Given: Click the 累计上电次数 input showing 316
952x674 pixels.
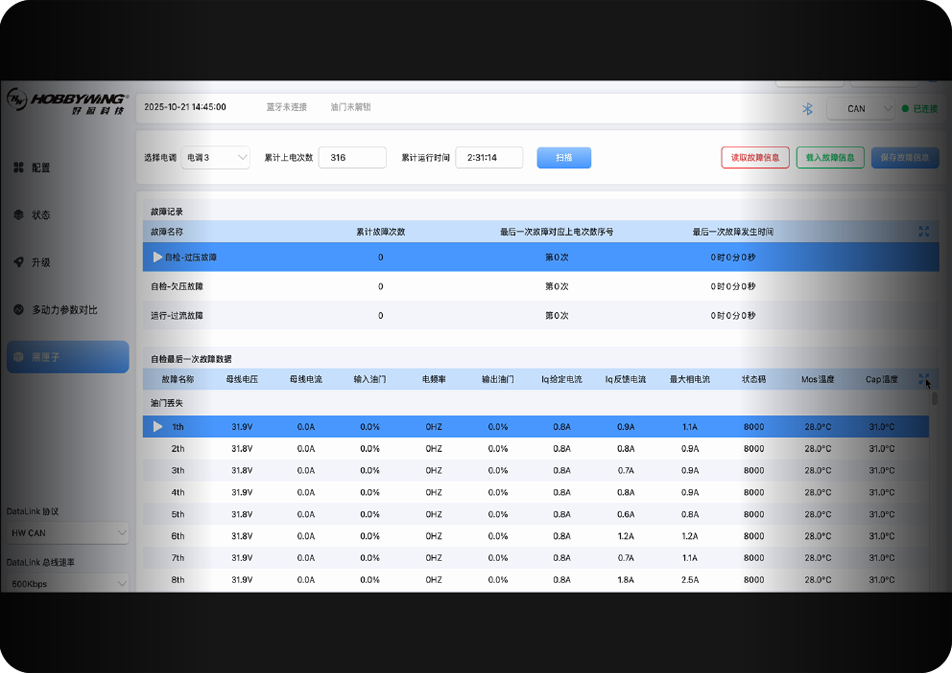Looking at the screenshot, I should click(x=355, y=157).
